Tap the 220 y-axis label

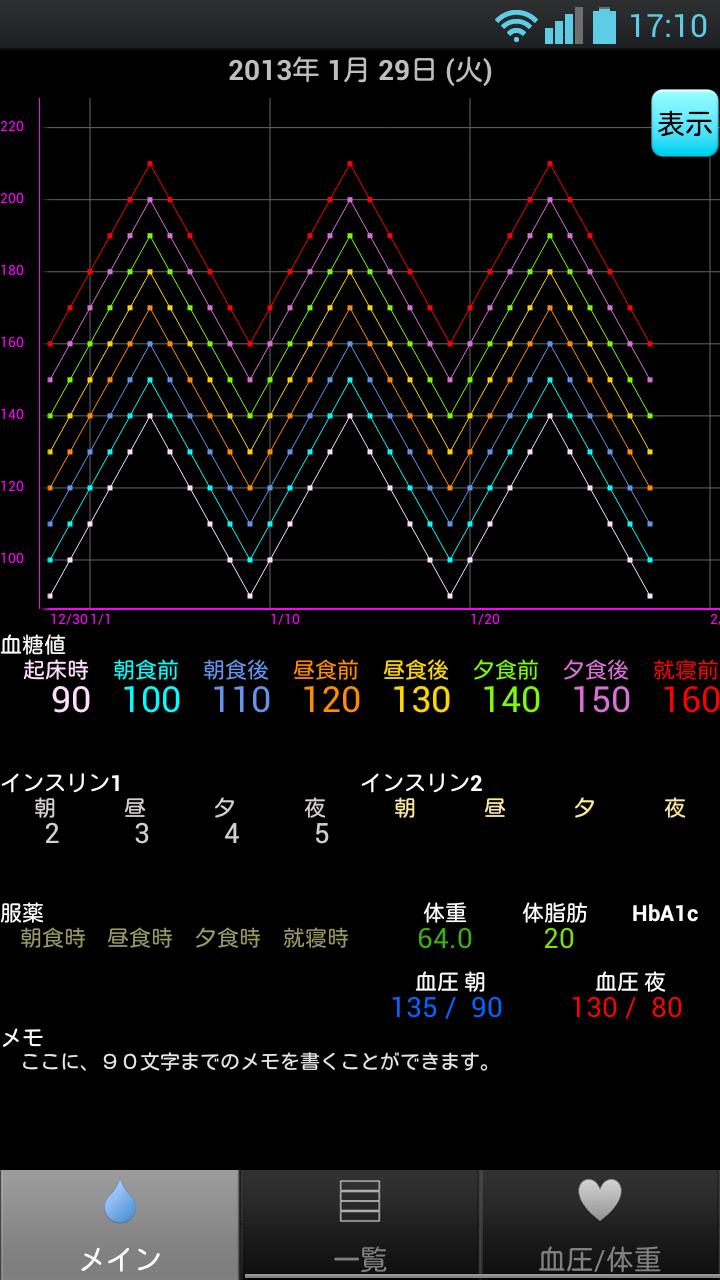click(x=12, y=126)
